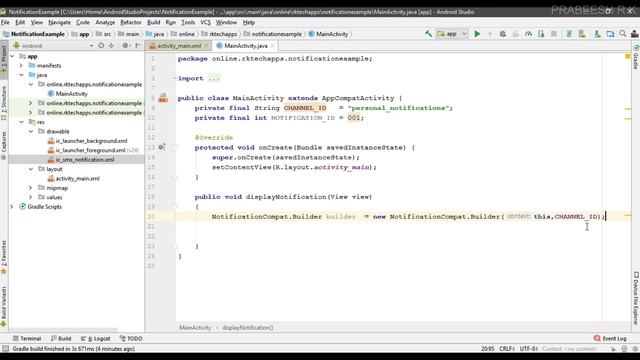Toggle the 1: Project tool window button
Image resolution: width=640 pixels, height=360 pixels.
coord(4,59)
